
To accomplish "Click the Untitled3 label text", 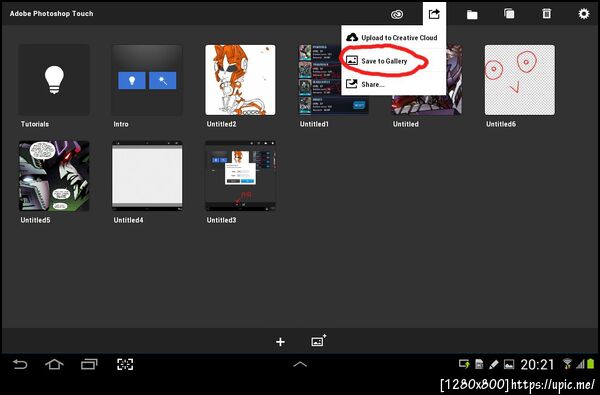I will [221, 220].
